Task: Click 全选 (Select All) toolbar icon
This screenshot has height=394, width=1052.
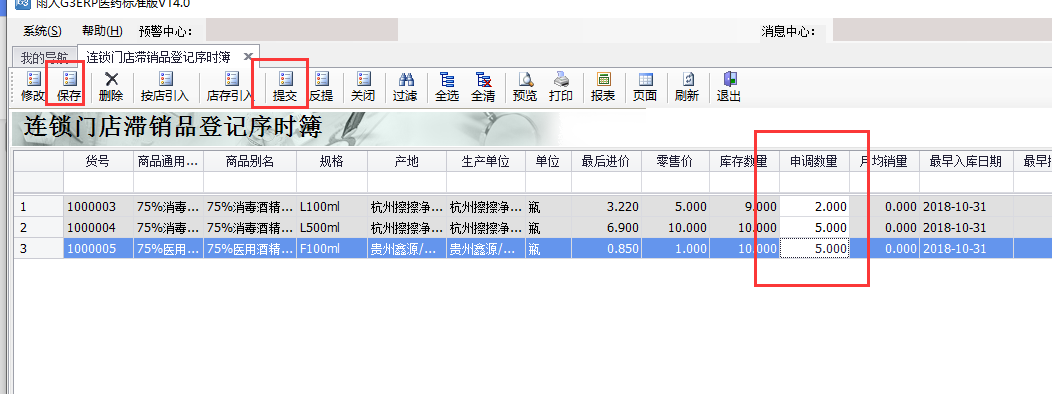Action: tap(447, 87)
